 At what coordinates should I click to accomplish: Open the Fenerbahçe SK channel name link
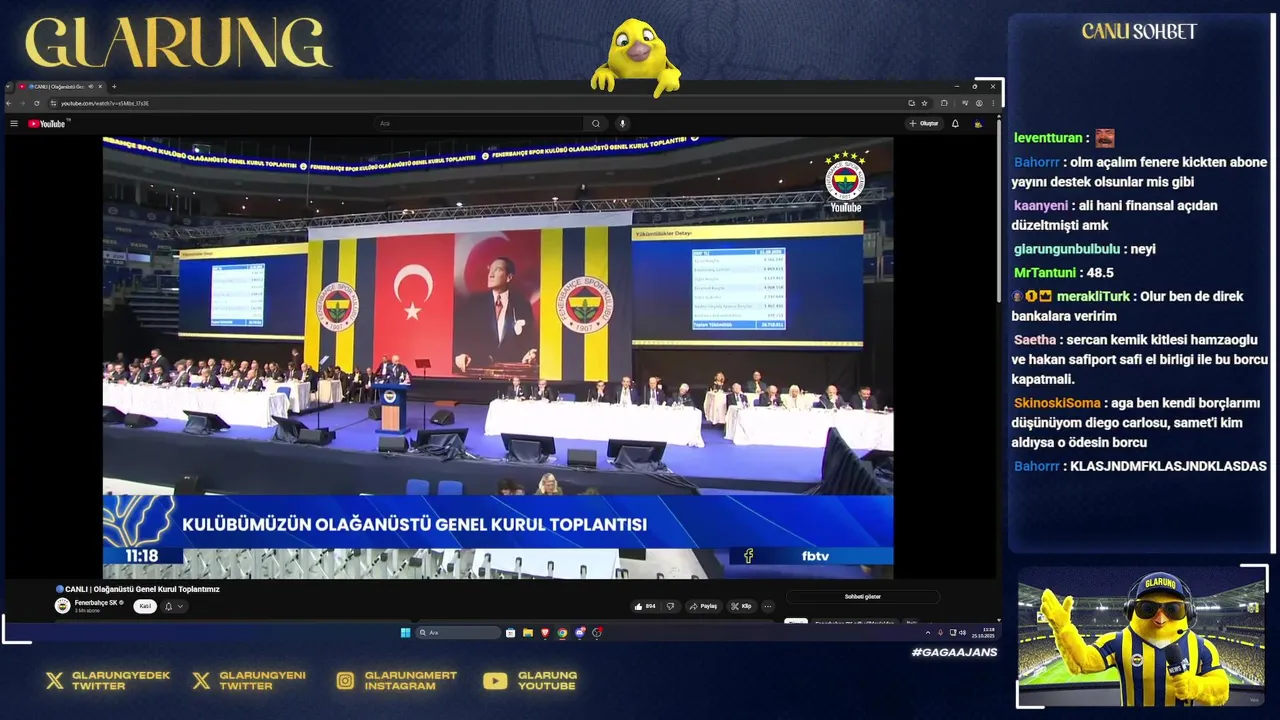tap(97, 603)
